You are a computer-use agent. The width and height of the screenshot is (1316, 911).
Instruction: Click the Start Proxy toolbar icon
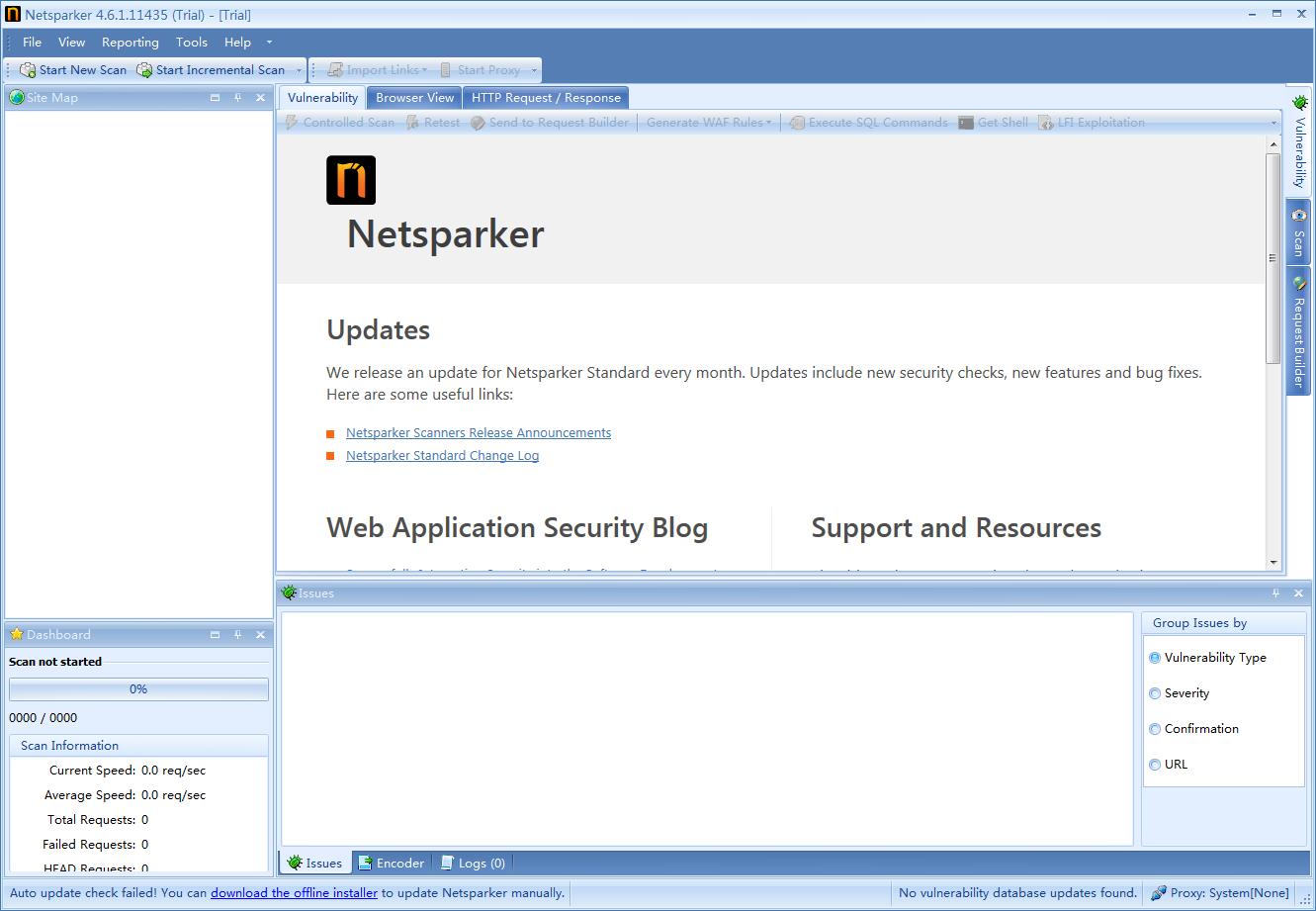pos(446,70)
